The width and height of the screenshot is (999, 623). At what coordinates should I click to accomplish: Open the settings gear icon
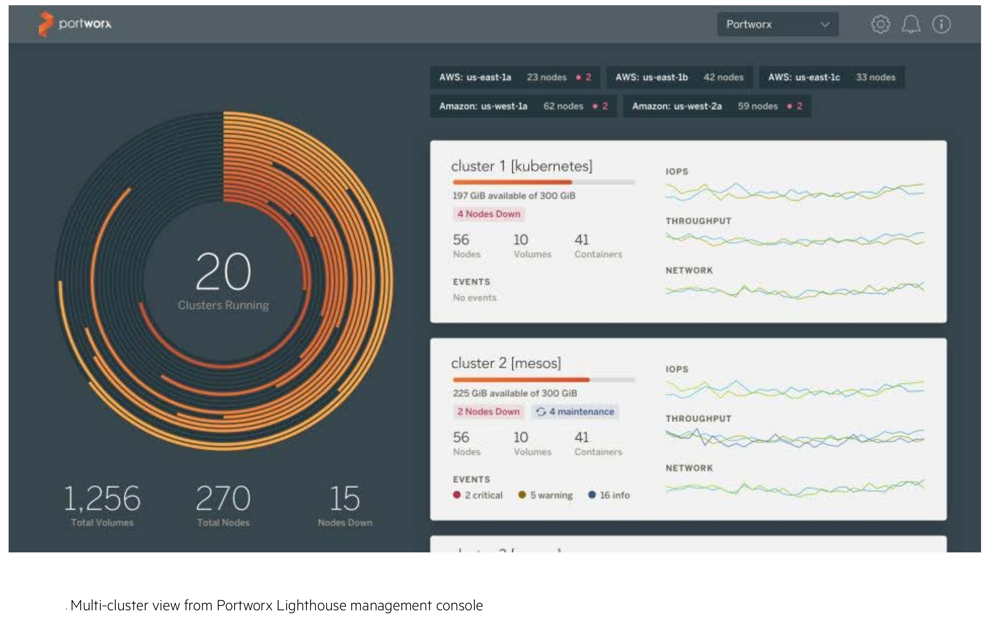[x=880, y=24]
